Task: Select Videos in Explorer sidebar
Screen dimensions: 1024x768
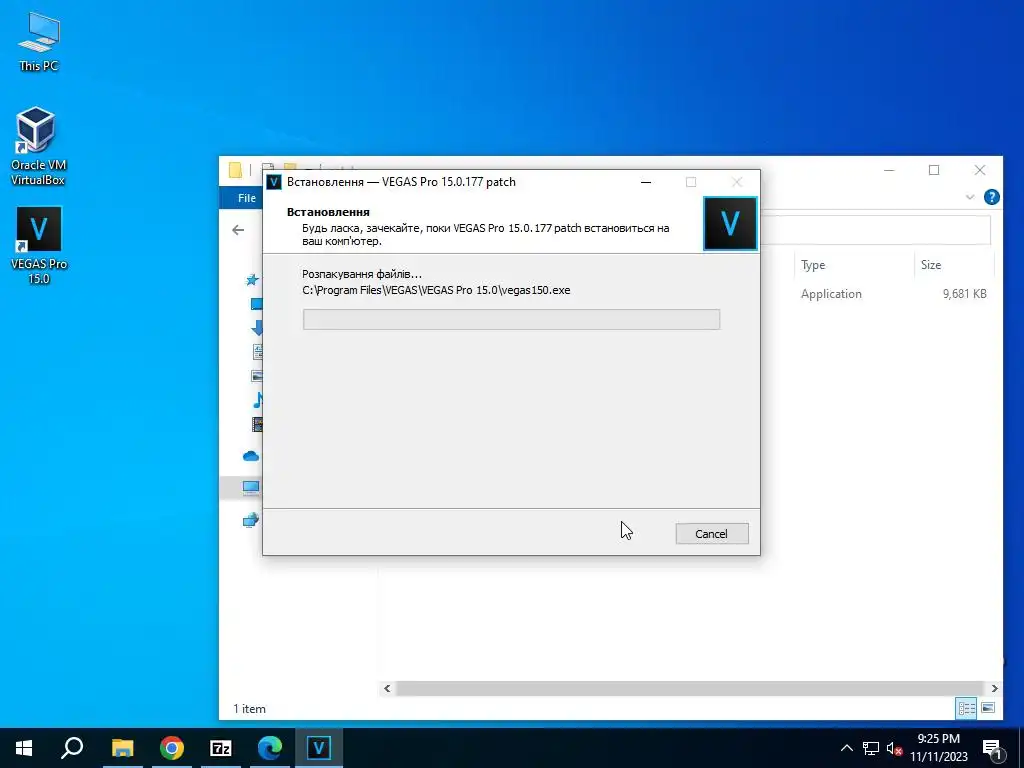Action: (x=257, y=424)
